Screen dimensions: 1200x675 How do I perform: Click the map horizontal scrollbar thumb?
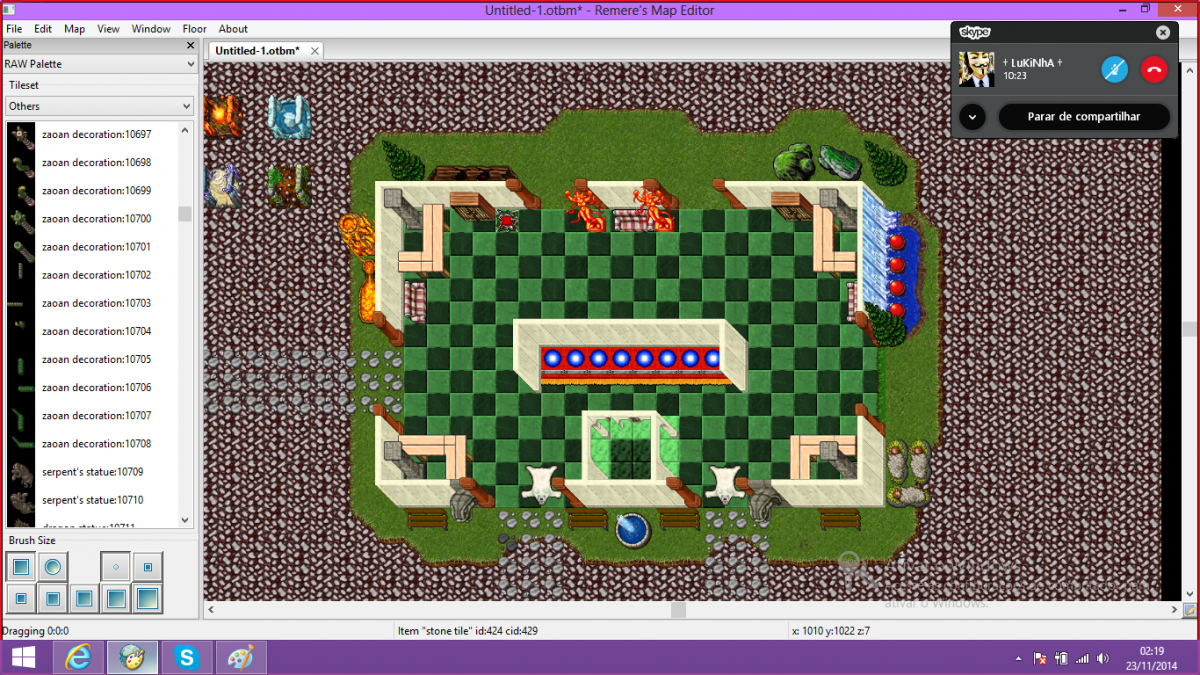coord(679,609)
